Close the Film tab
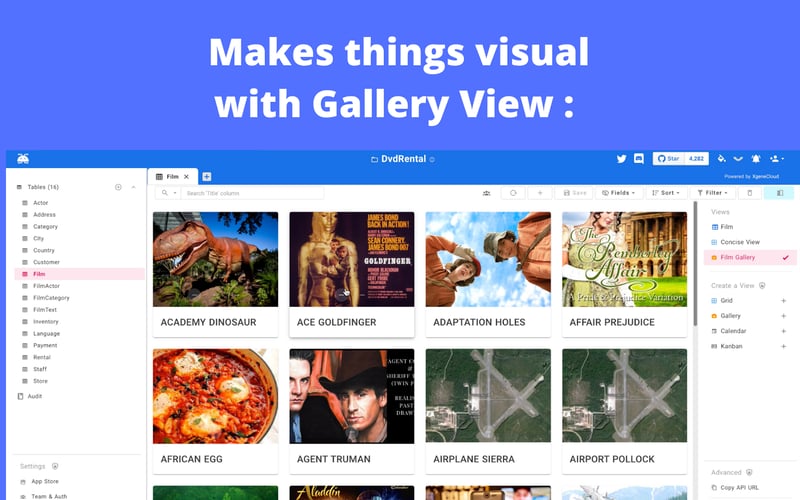This screenshot has height=500, width=800. [x=186, y=177]
